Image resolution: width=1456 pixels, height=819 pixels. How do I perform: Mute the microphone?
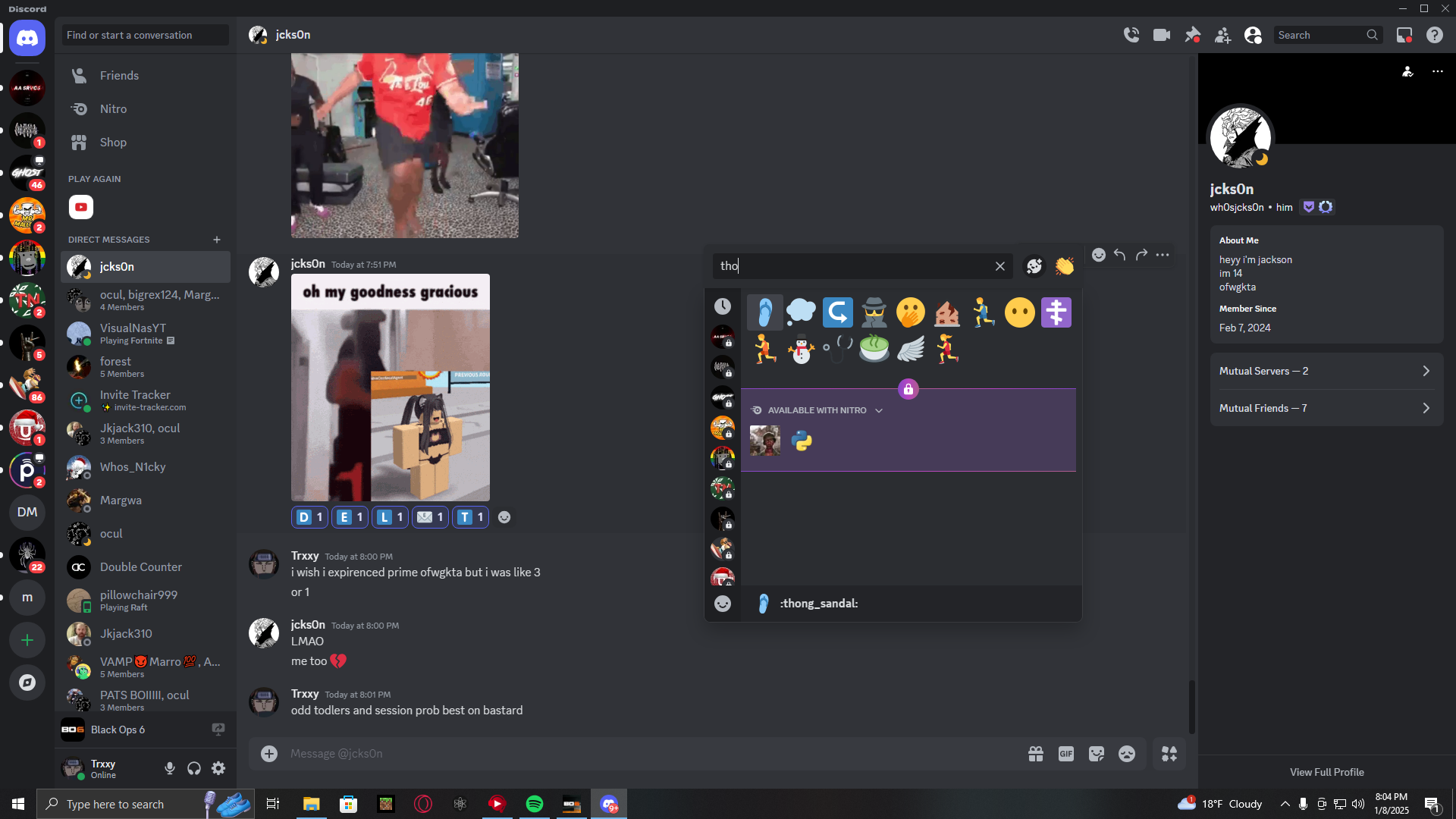(x=170, y=768)
